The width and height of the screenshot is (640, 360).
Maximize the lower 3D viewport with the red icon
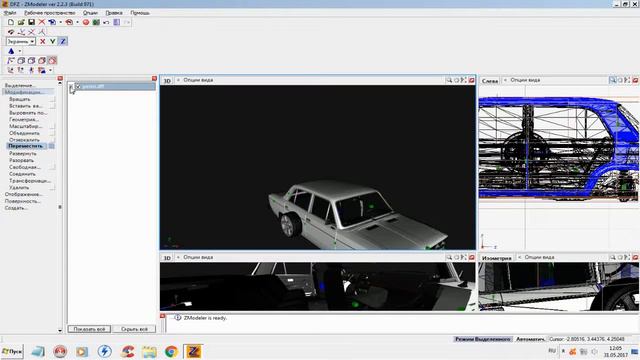tap(472, 258)
